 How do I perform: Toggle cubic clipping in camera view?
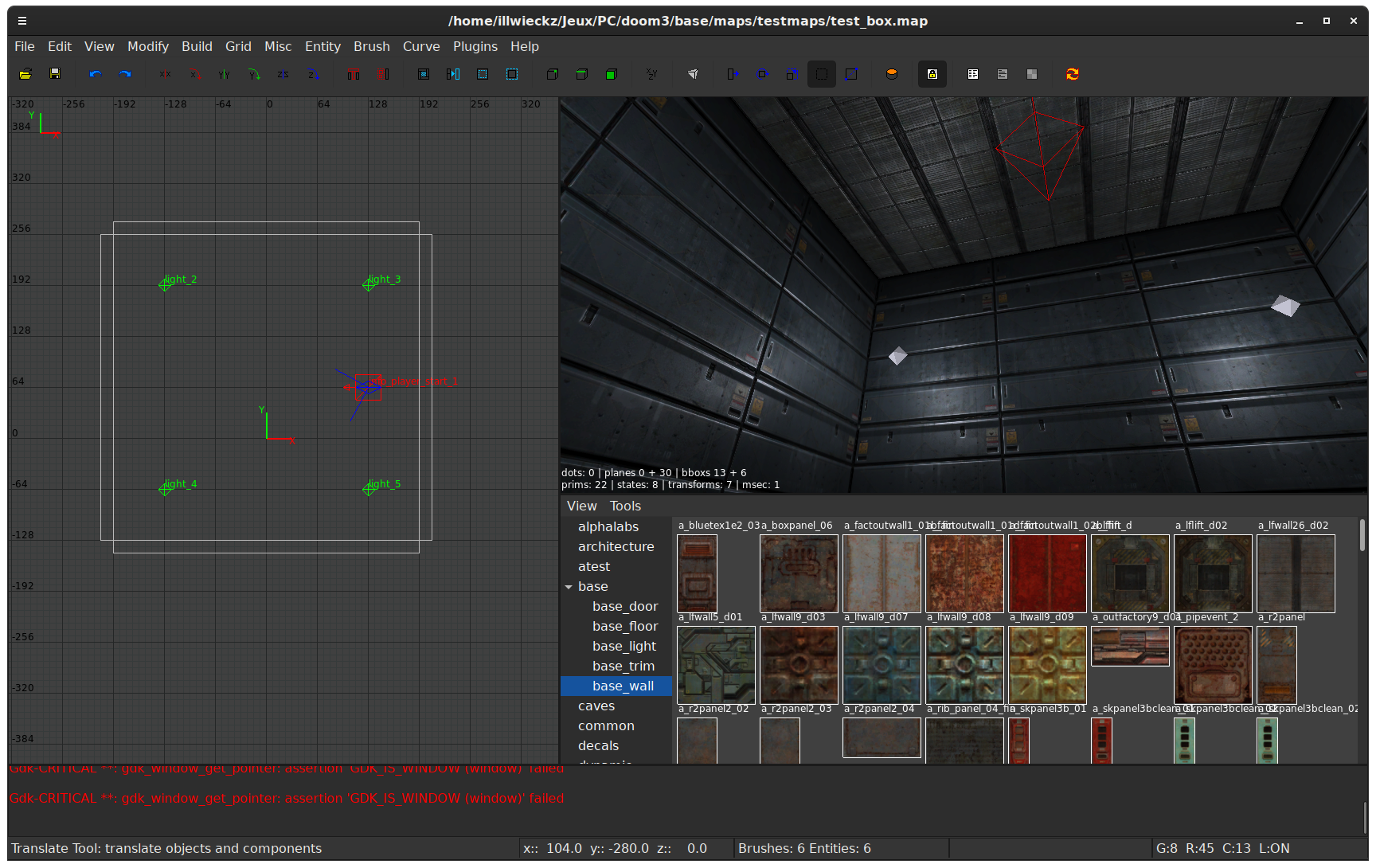[x=693, y=74]
